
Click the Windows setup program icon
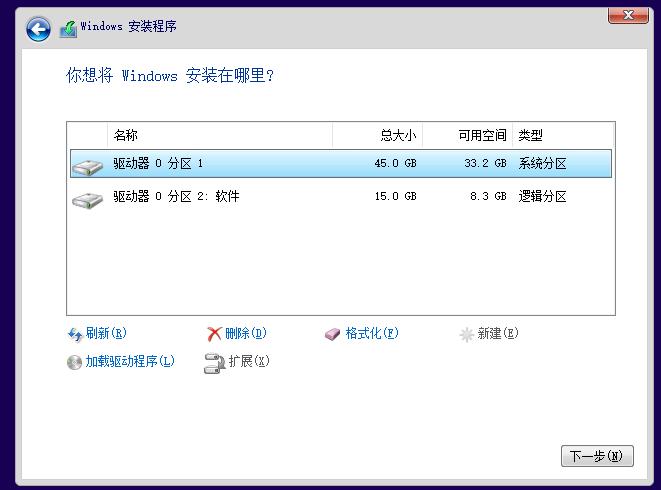68,29
